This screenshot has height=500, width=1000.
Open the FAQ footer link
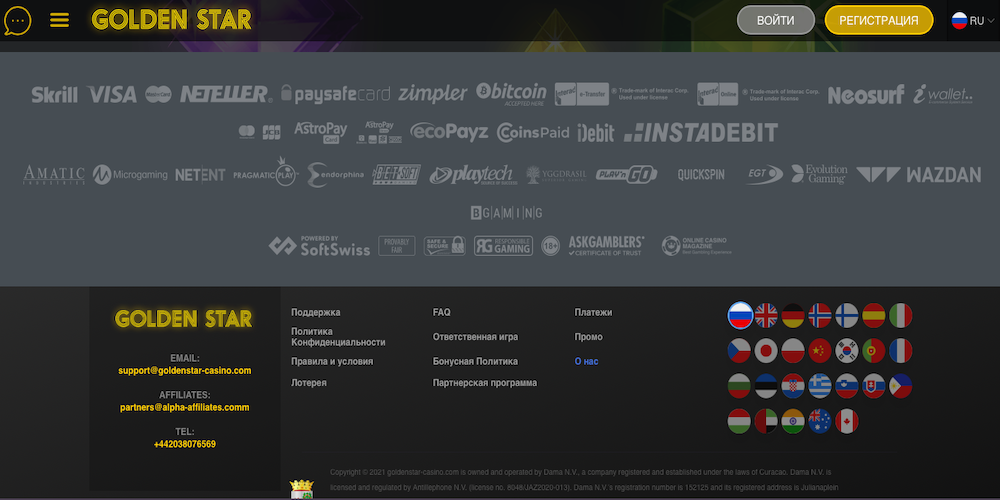(x=441, y=313)
